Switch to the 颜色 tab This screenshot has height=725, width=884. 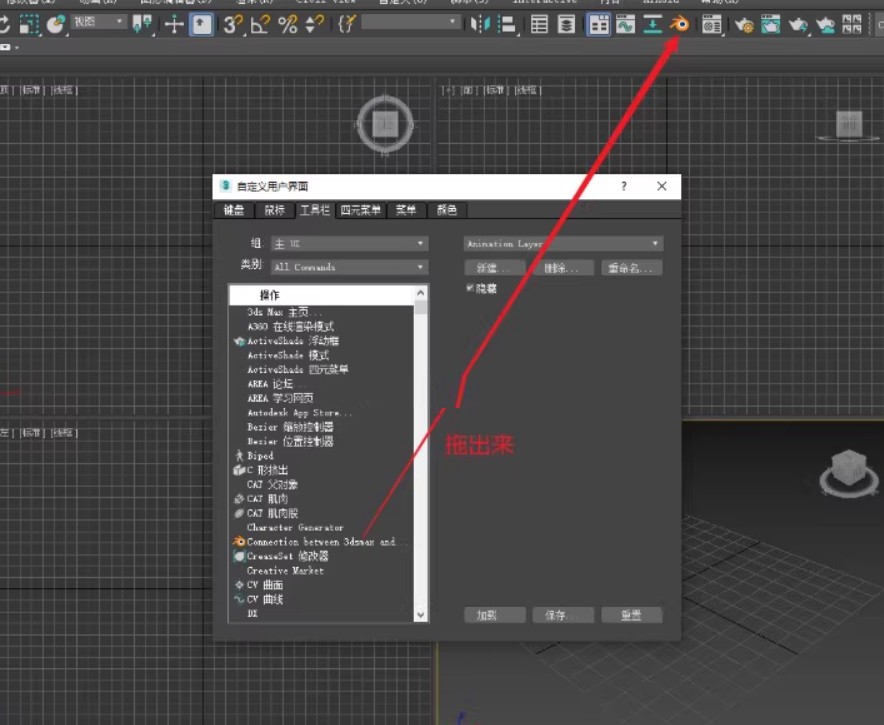pos(446,210)
